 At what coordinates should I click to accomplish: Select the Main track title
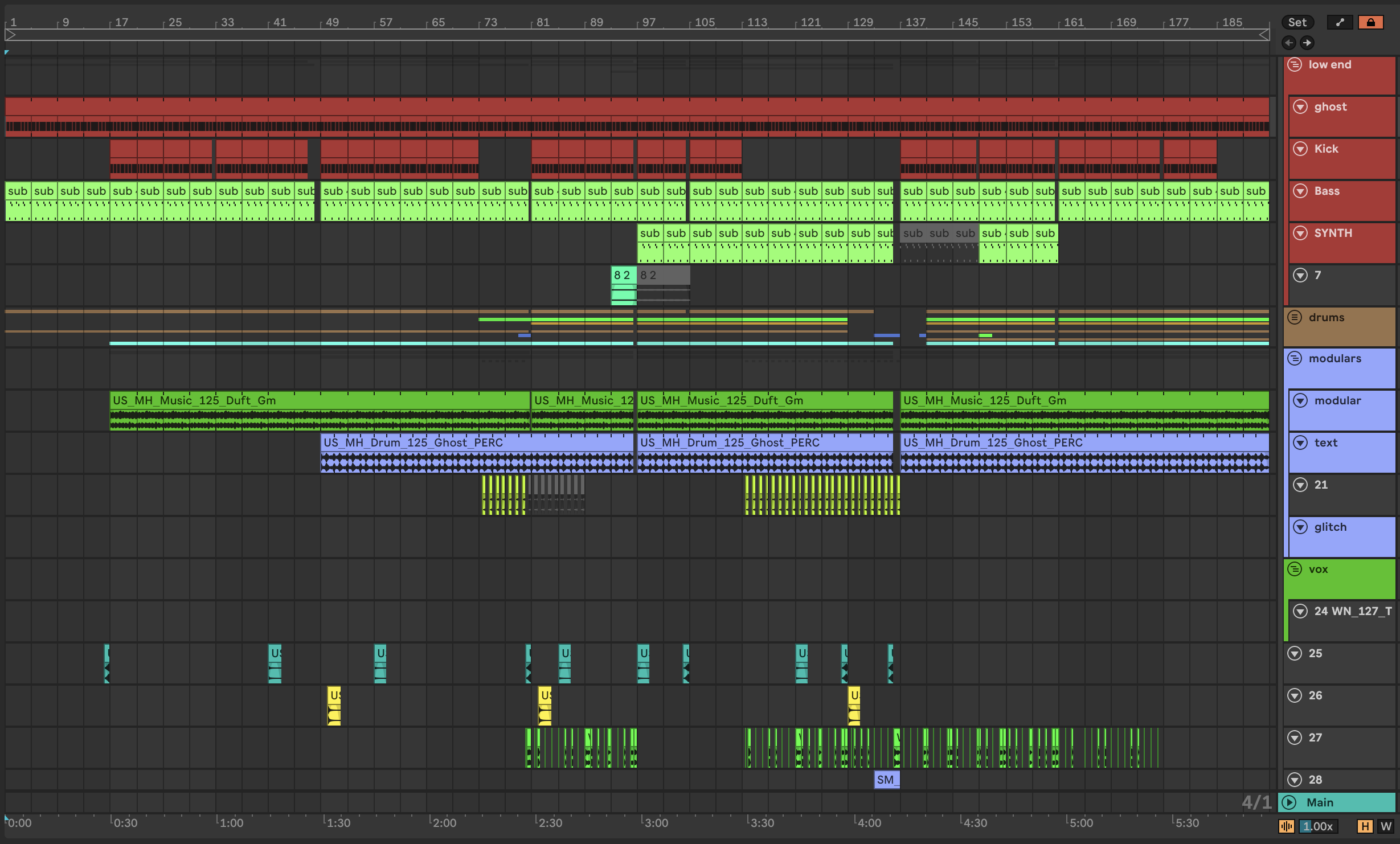pyautogui.click(x=1320, y=802)
